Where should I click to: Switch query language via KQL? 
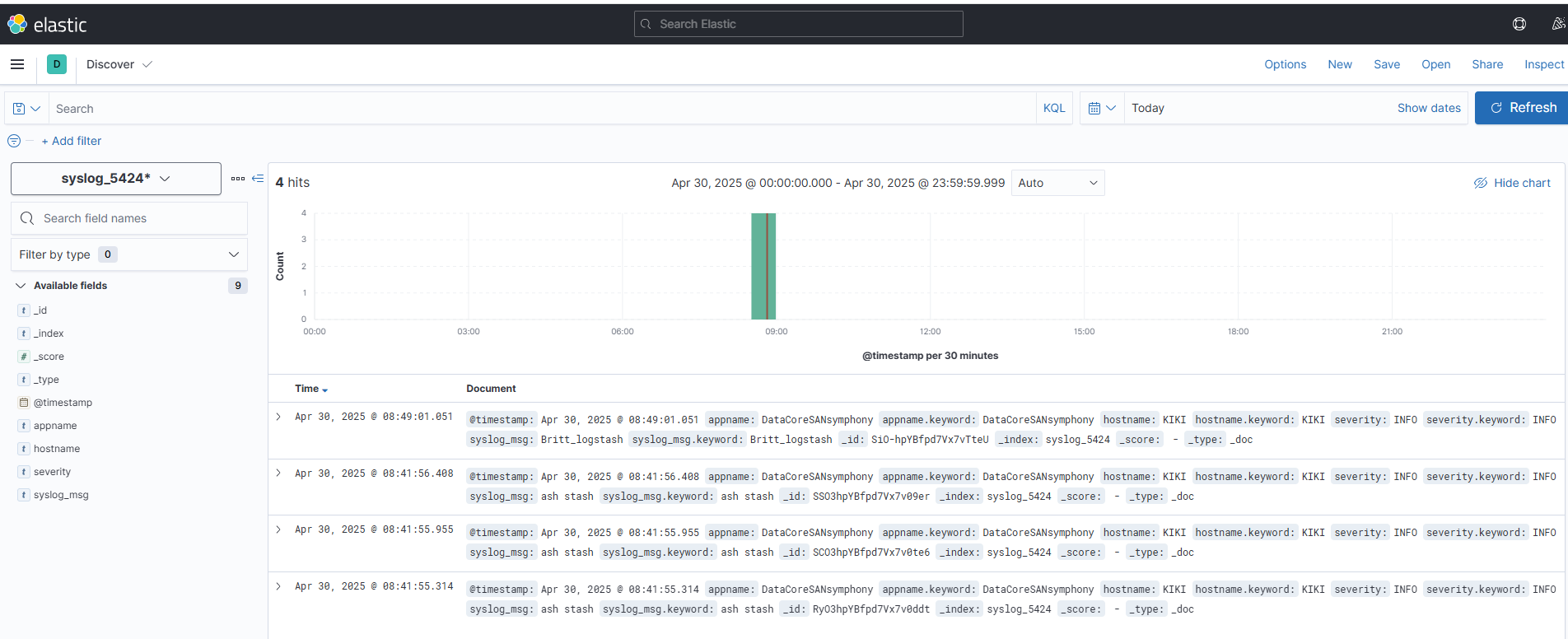(1053, 109)
